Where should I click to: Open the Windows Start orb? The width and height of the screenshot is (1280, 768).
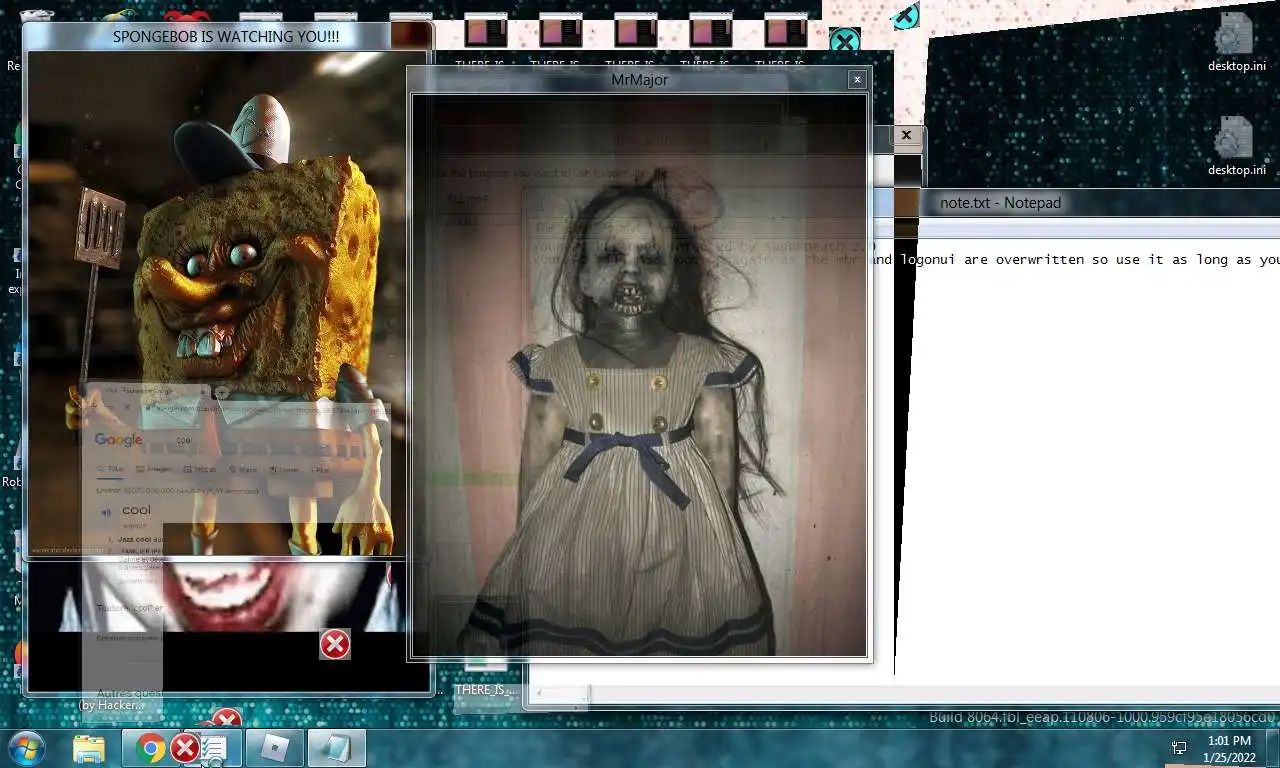pyautogui.click(x=25, y=747)
